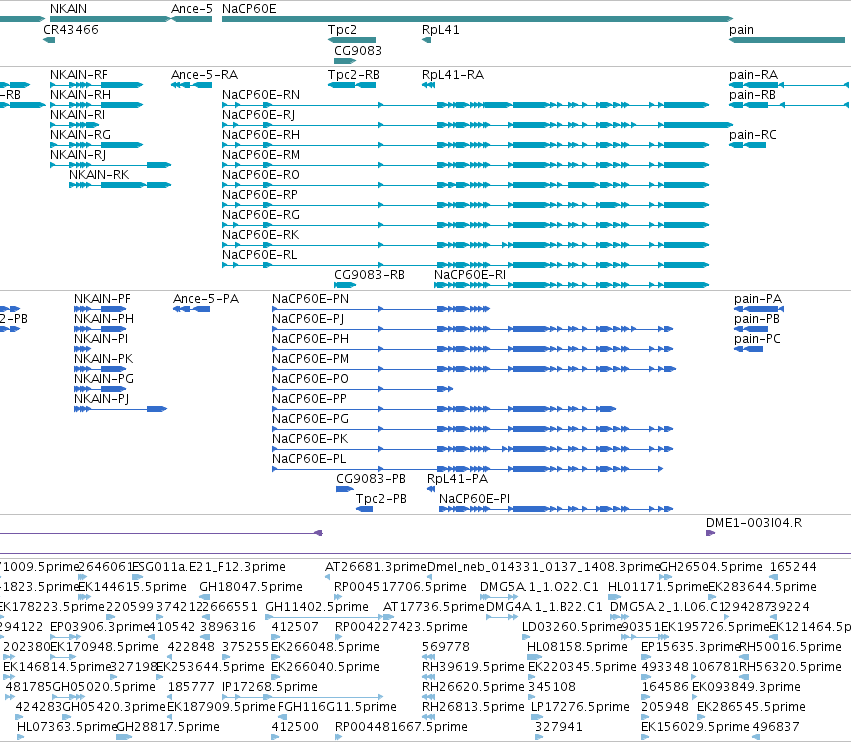Select EST RH39619.5prime
The height and width of the screenshot is (742, 851).
tap(473, 667)
